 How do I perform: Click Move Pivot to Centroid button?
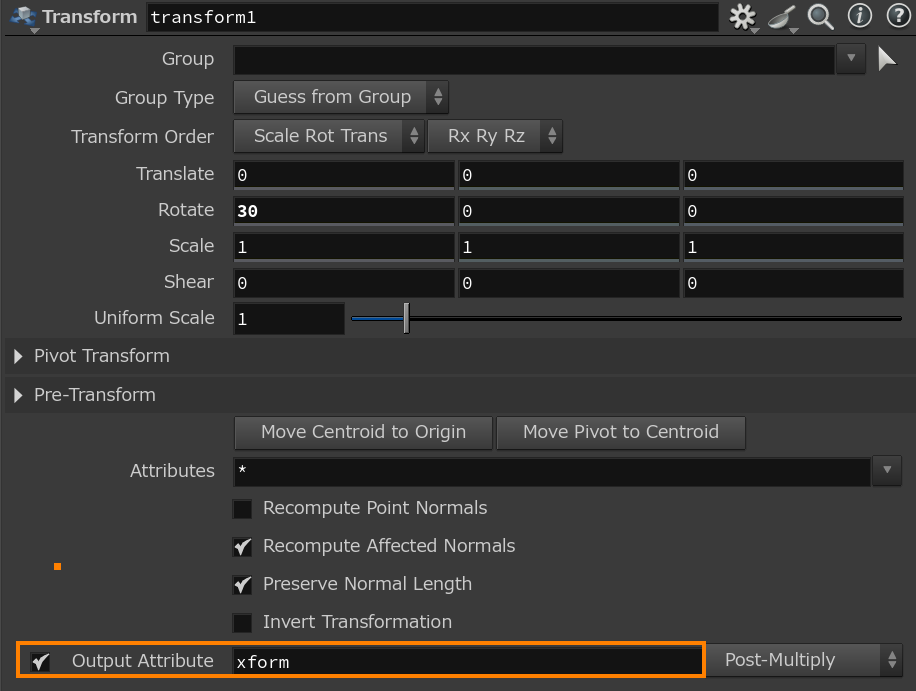[620, 432]
